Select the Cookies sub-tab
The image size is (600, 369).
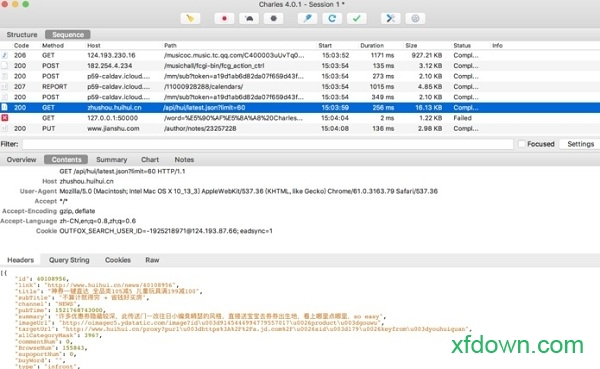[x=118, y=260]
